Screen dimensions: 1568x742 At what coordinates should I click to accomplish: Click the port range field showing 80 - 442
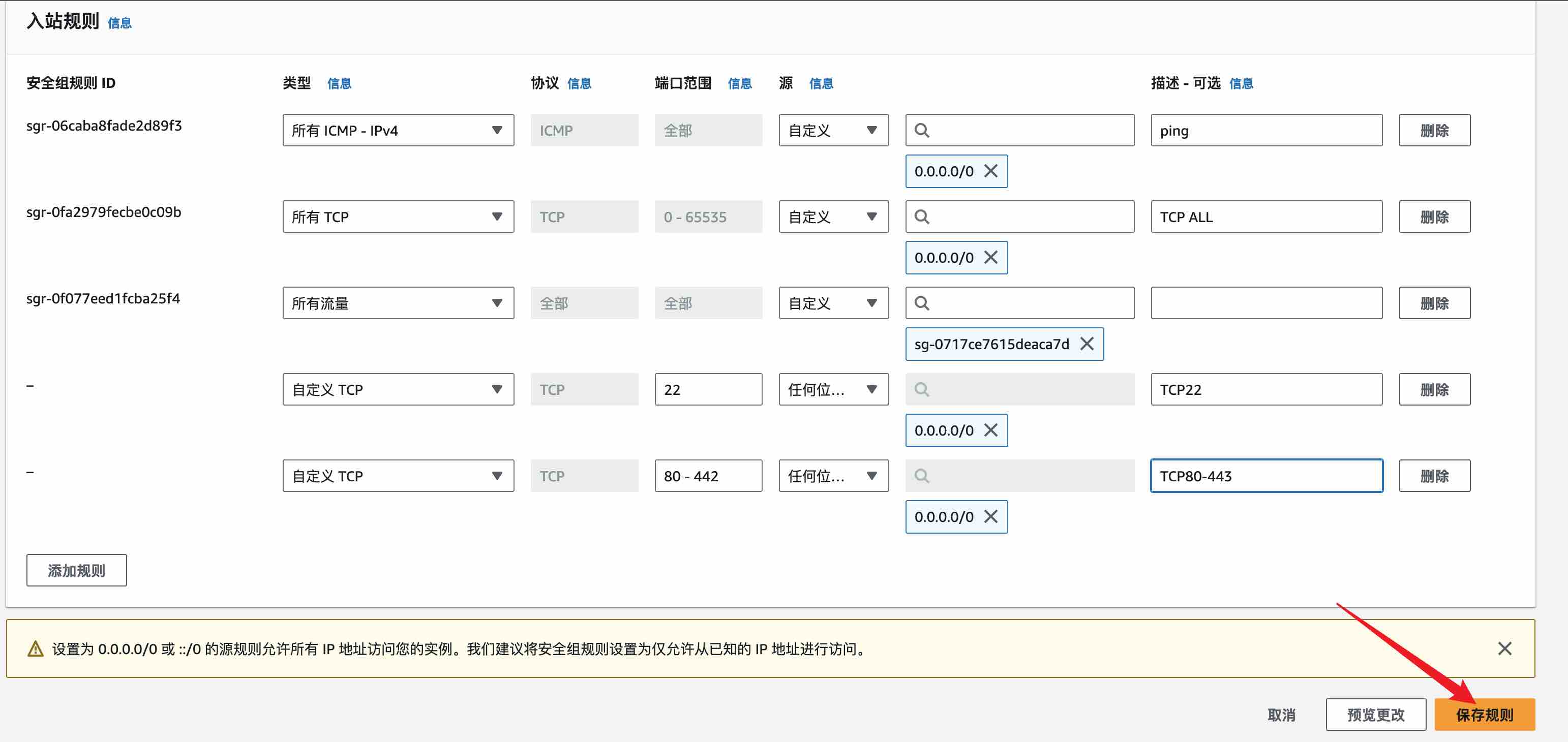click(708, 476)
